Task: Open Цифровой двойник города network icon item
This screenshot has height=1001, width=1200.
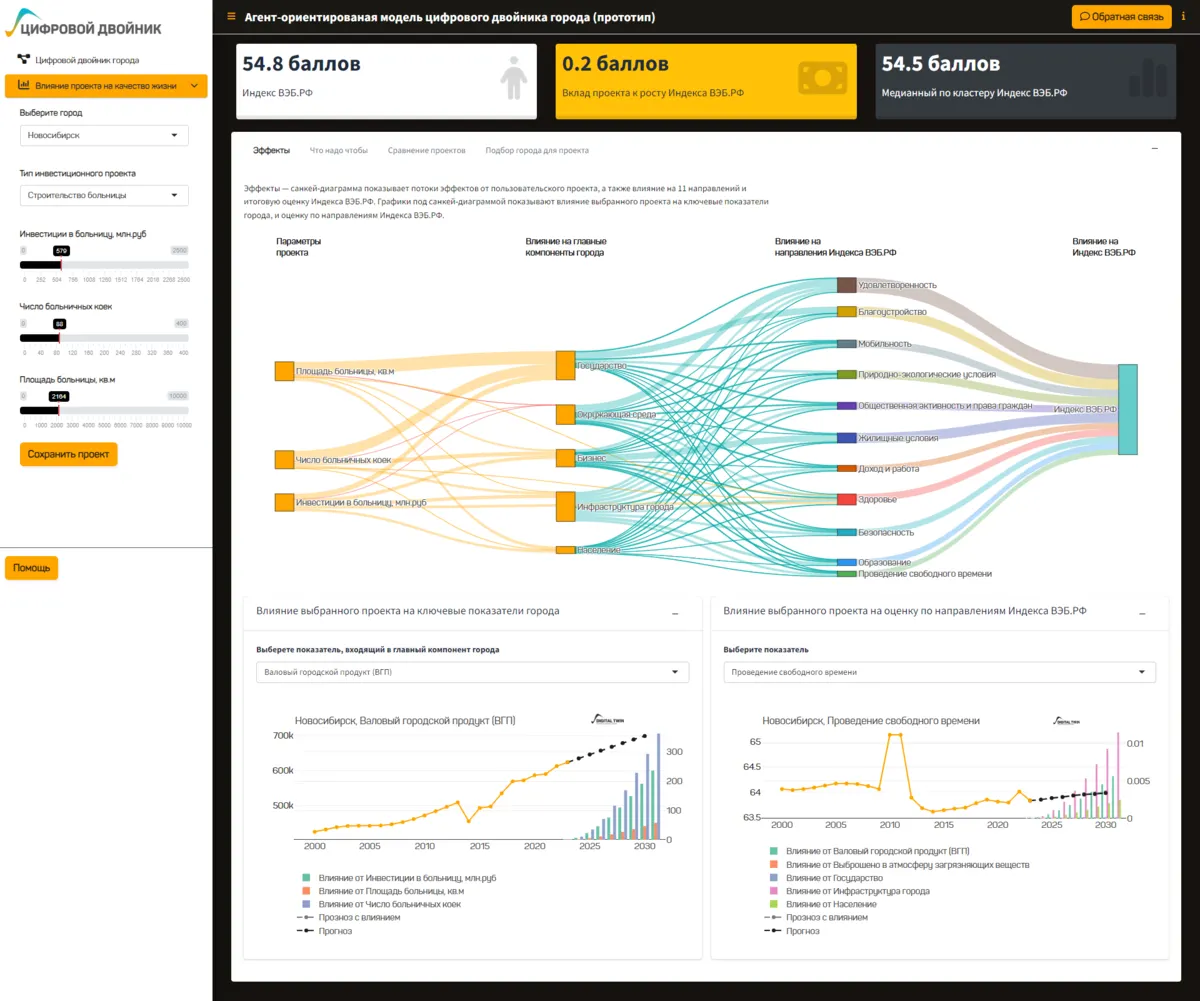Action: [x=23, y=60]
